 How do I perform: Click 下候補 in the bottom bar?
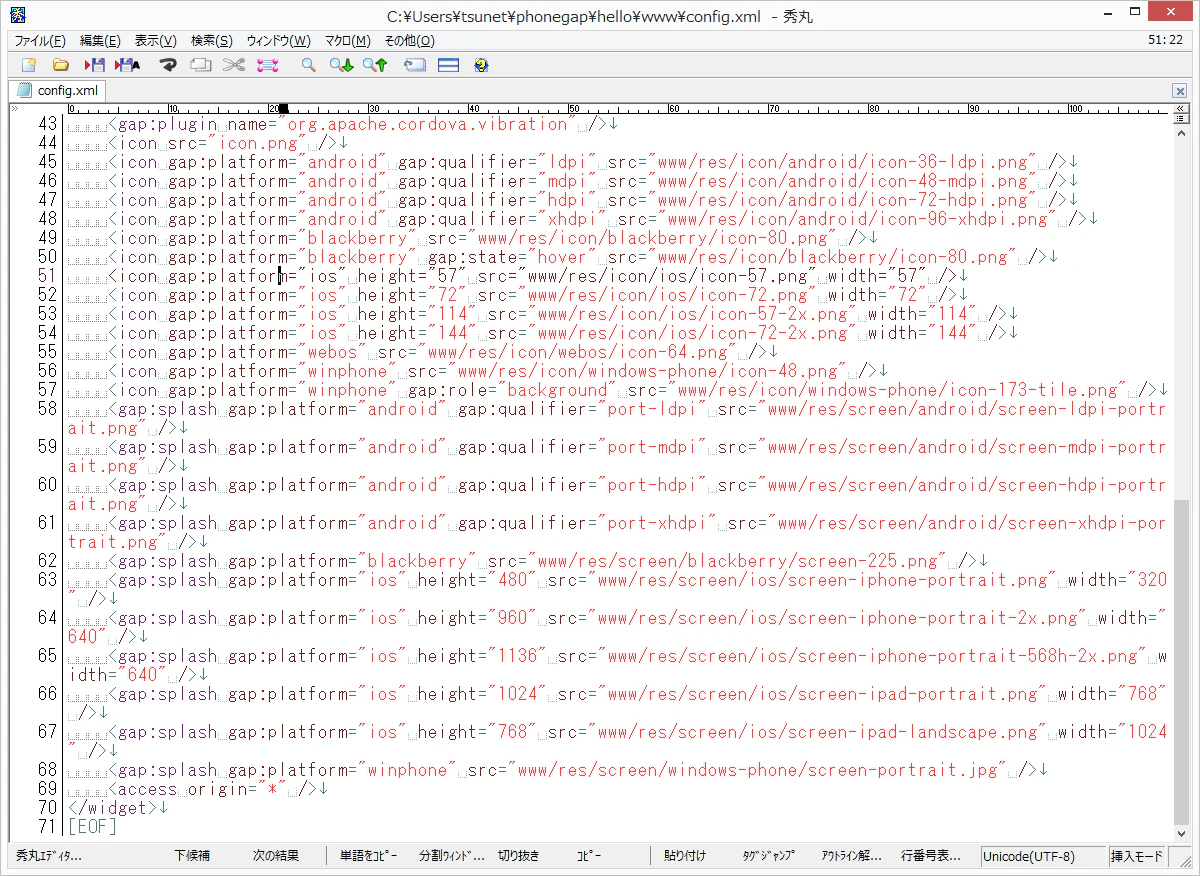tap(192, 856)
